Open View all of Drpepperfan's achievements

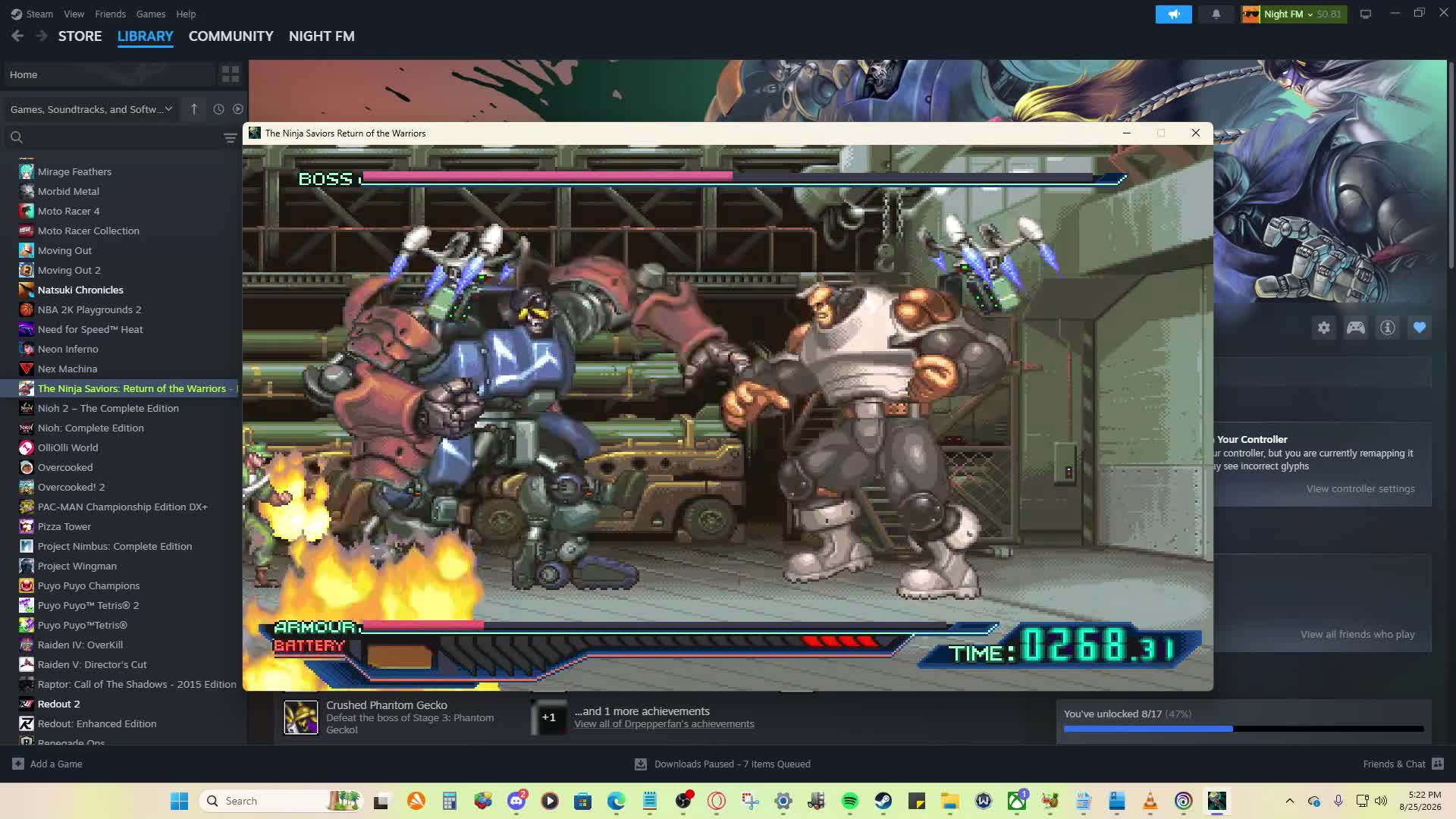click(x=664, y=724)
